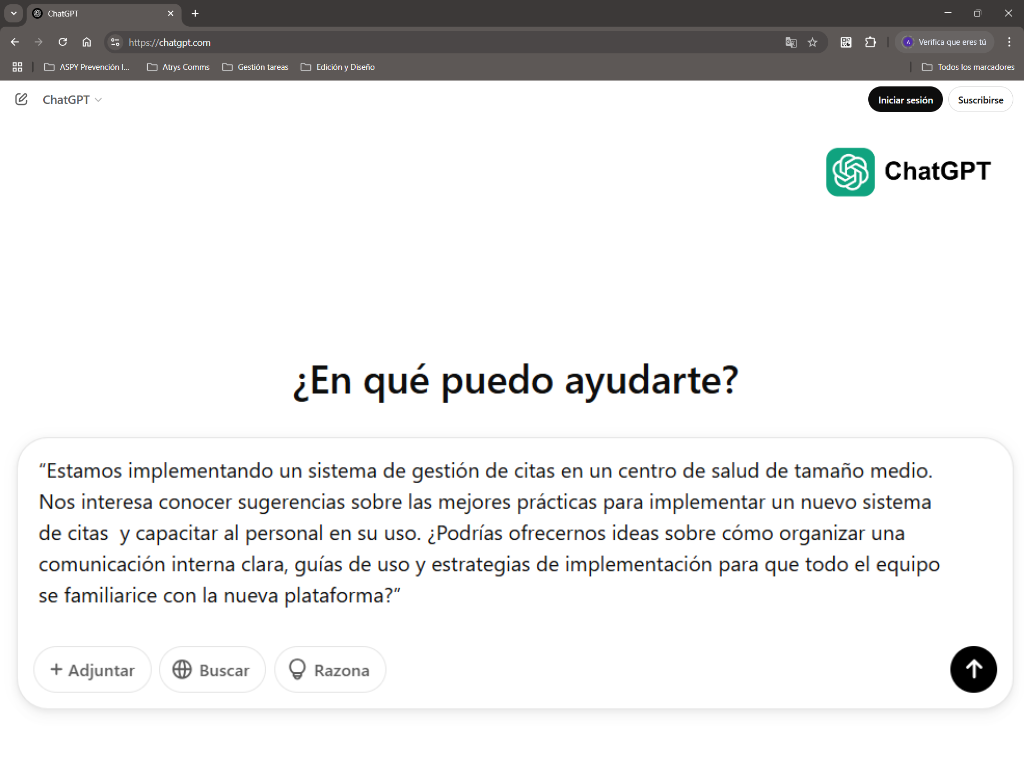The image size is (1024, 768).
Task: Open the apps grid icon in bookmarks bar
Action: (18, 67)
